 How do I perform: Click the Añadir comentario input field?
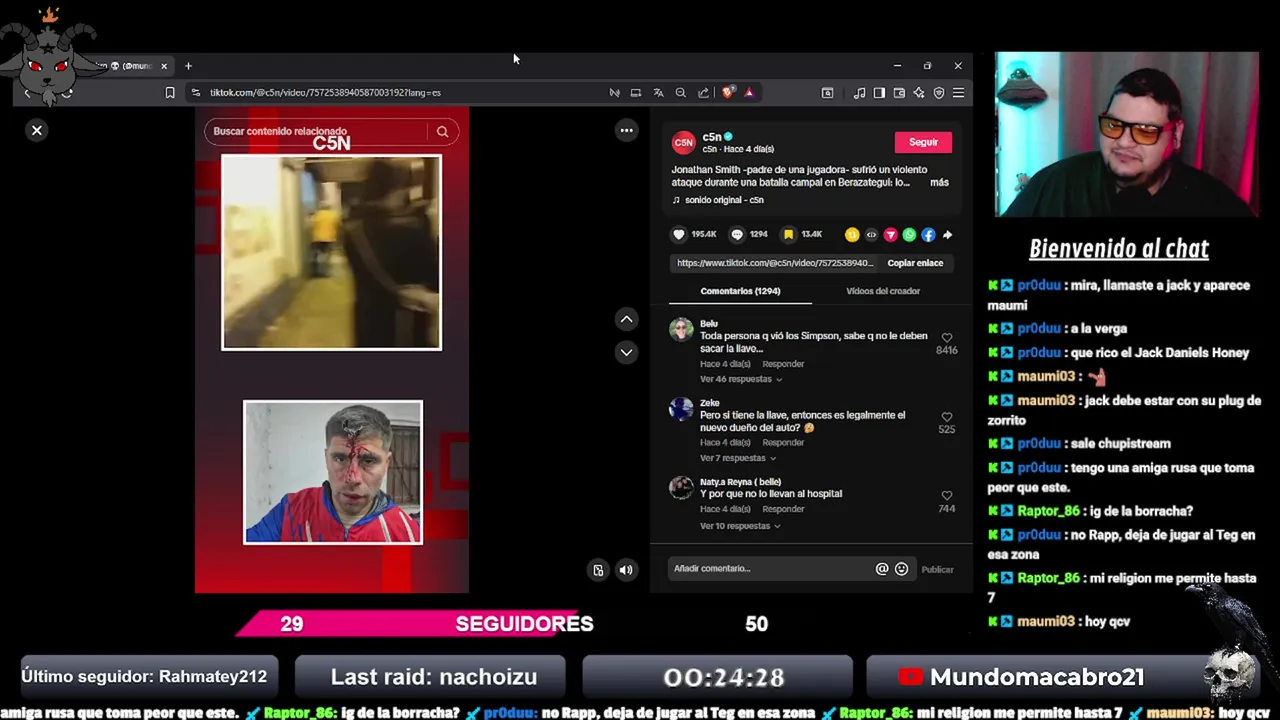[x=770, y=569]
